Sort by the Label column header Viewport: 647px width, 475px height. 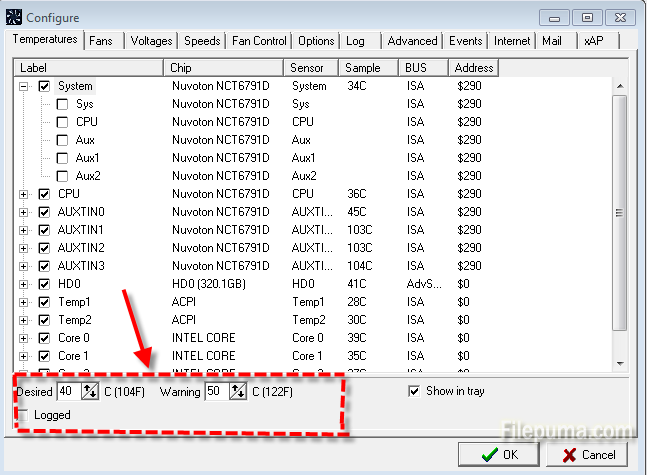coord(89,68)
